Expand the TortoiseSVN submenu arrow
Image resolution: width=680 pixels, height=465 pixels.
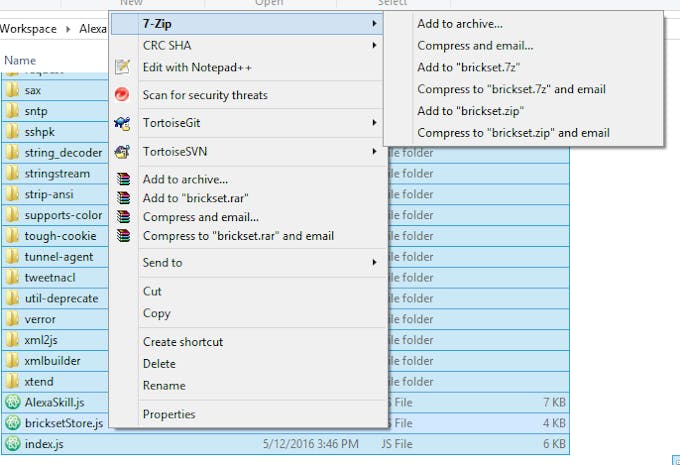[374, 151]
